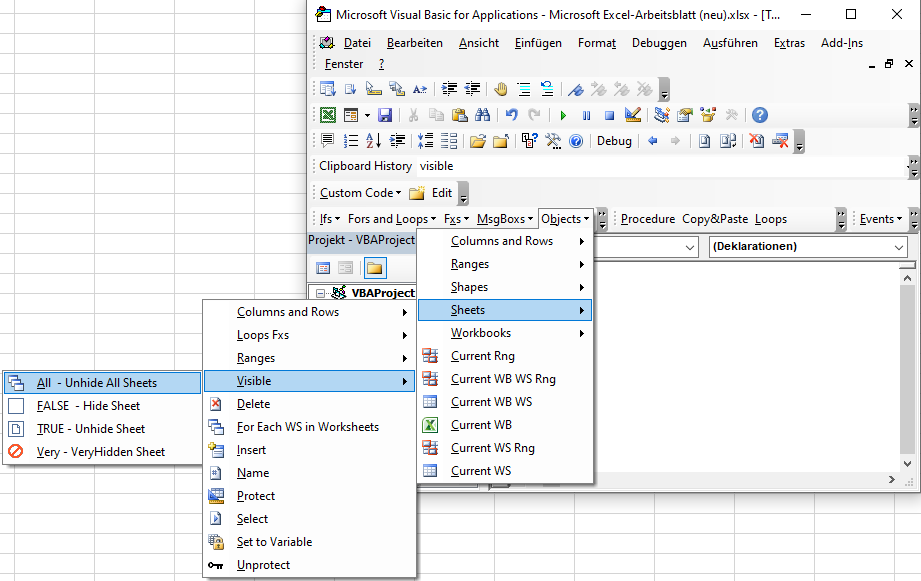Click the blue left arrow navigation icon
Image resolution: width=921 pixels, height=581 pixels.
[653, 141]
